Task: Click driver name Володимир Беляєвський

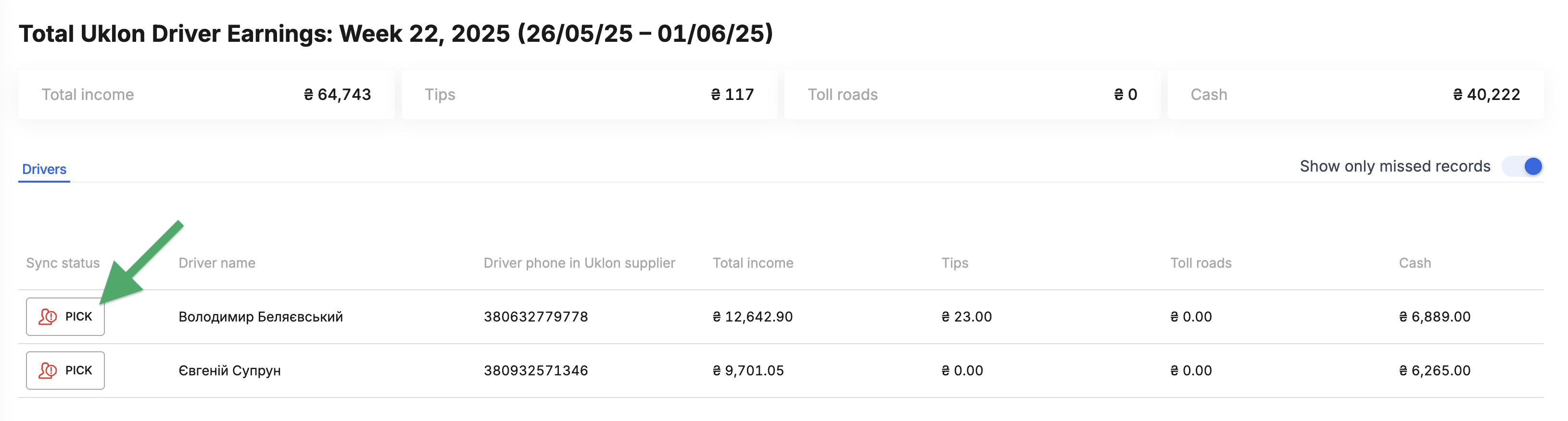Action: pyautogui.click(x=261, y=317)
